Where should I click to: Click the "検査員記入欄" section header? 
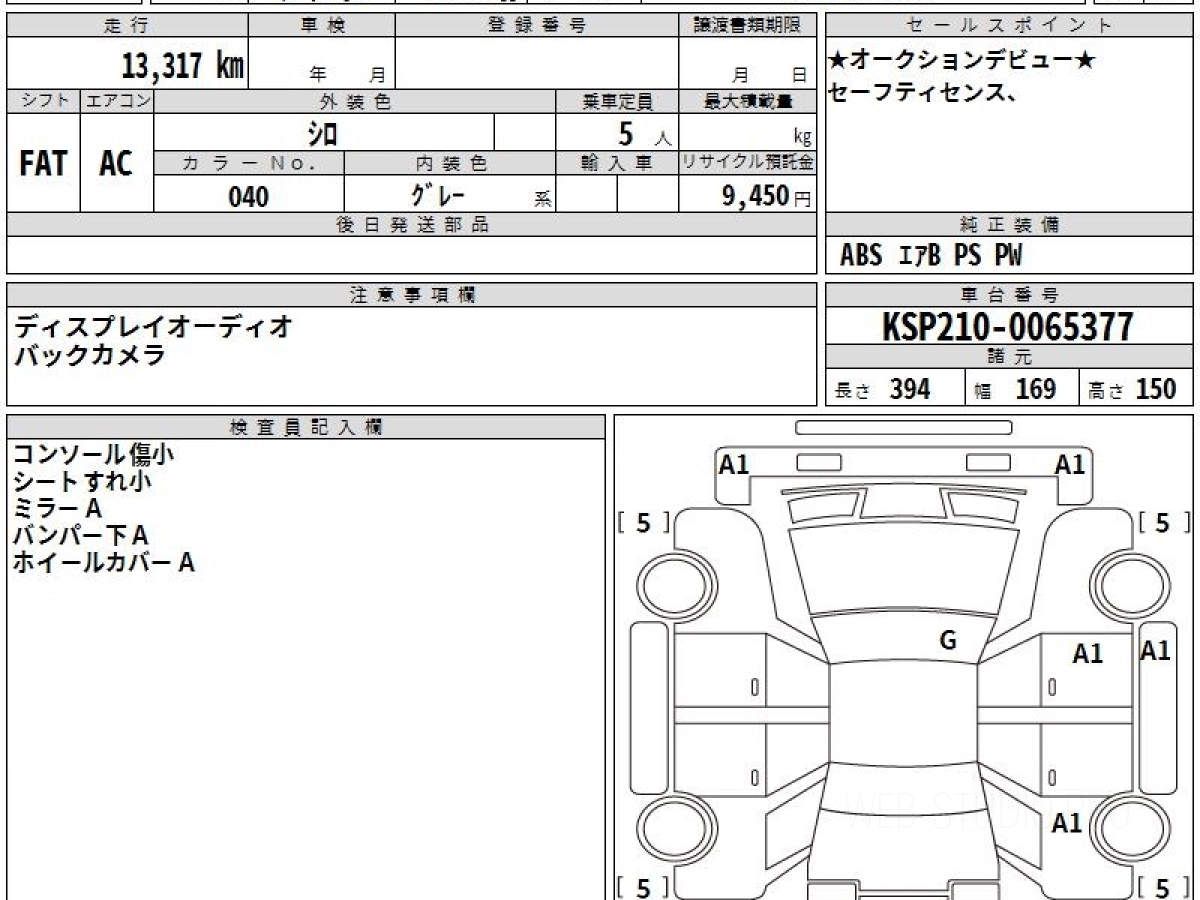pyautogui.click(x=306, y=426)
